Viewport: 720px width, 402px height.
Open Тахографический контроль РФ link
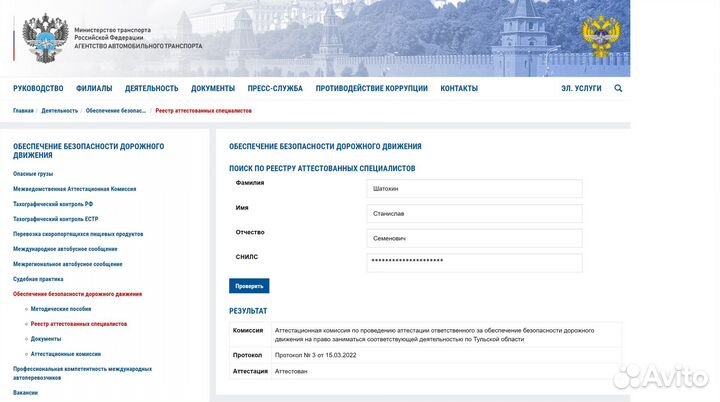click(53, 204)
